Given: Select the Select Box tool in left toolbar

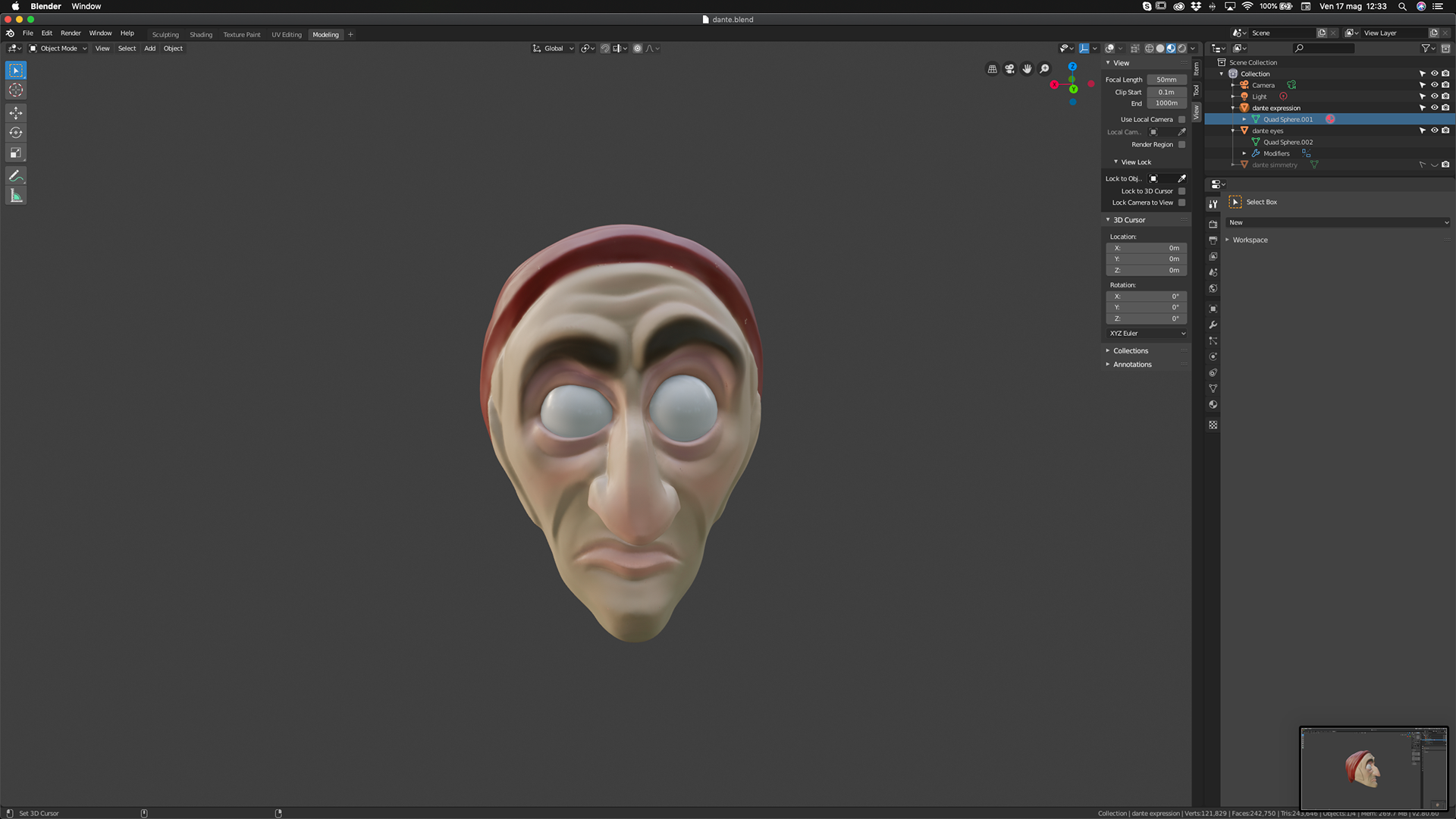Looking at the screenshot, I should [x=16, y=71].
